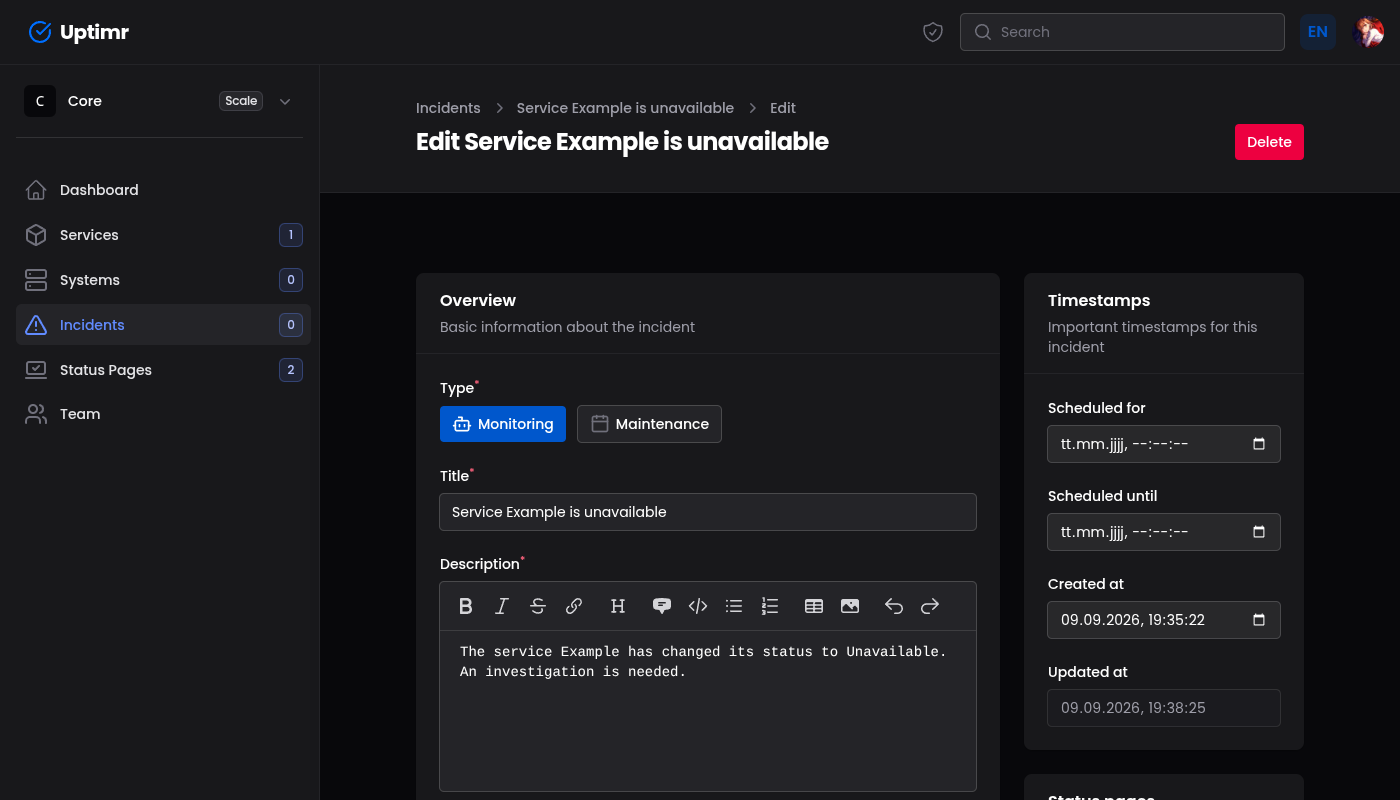Toggle bold formatting in description

click(466, 606)
